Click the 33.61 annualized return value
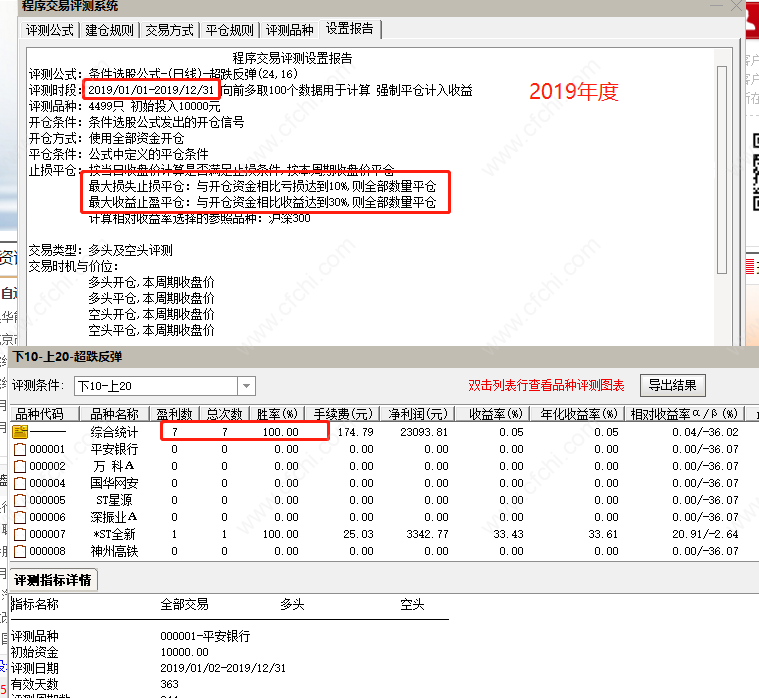759x698 pixels. click(603, 534)
